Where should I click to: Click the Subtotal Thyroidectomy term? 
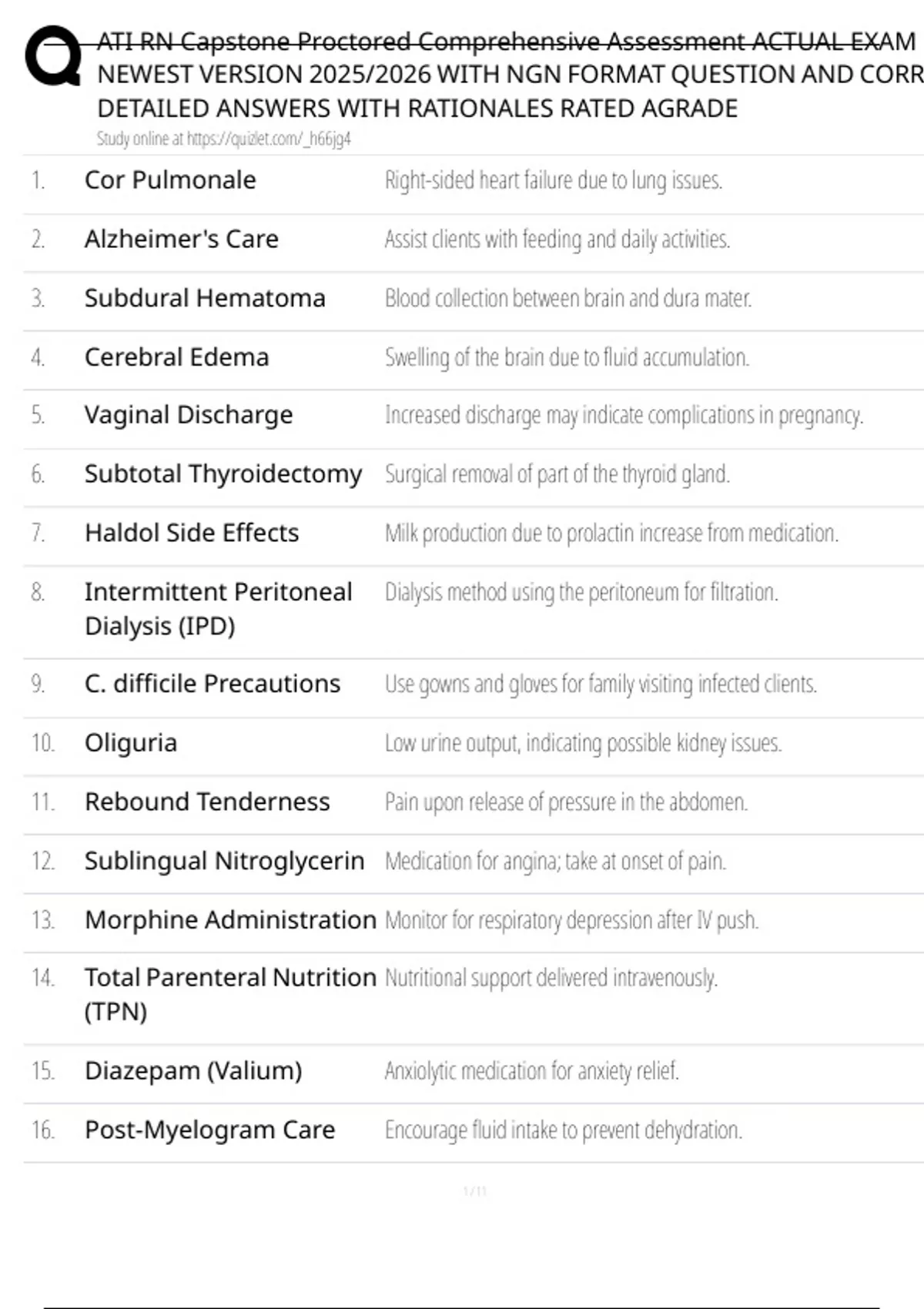click(x=223, y=474)
